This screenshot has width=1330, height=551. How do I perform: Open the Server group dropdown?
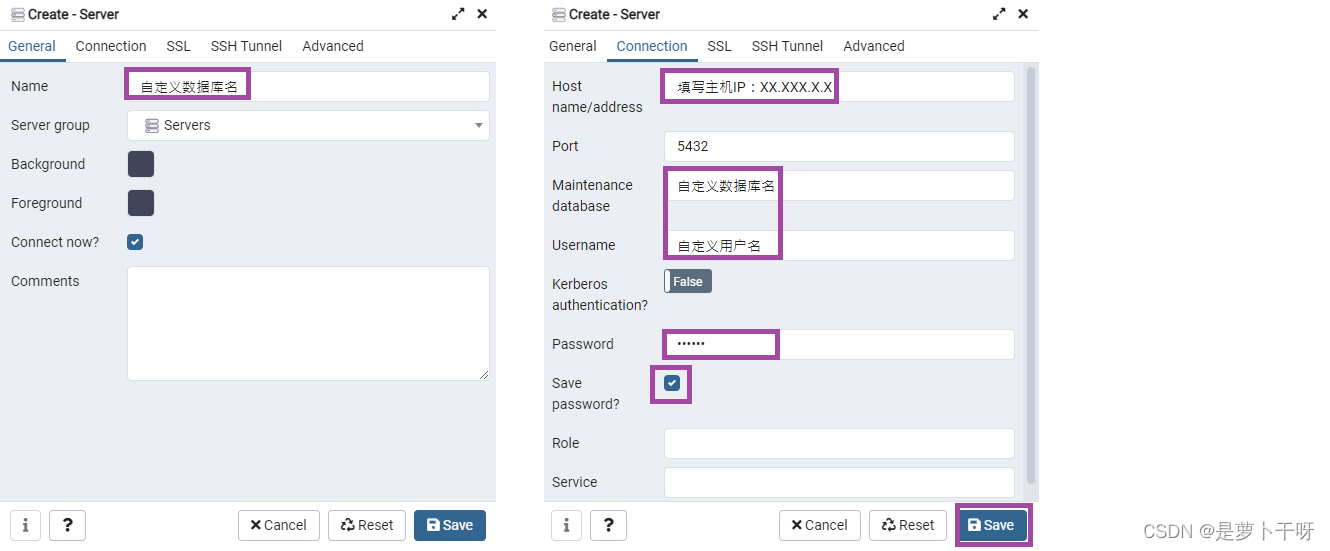(x=308, y=125)
